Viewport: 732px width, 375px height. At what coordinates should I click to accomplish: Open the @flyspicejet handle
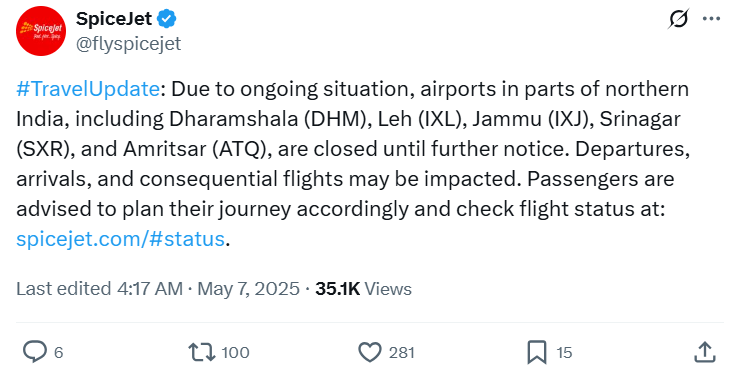click(x=128, y=44)
